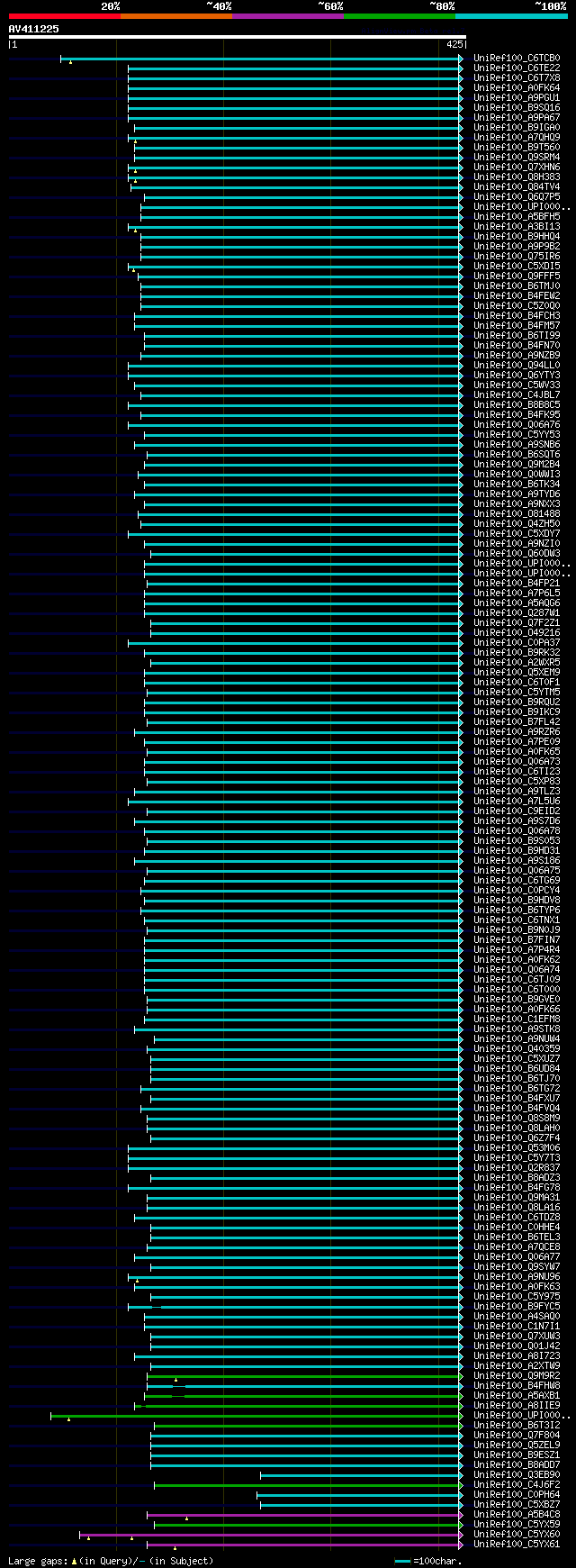The image size is (576, 1568).
Task: Click the UniRef100_Q94LL0 label
Action: pos(517,366)
